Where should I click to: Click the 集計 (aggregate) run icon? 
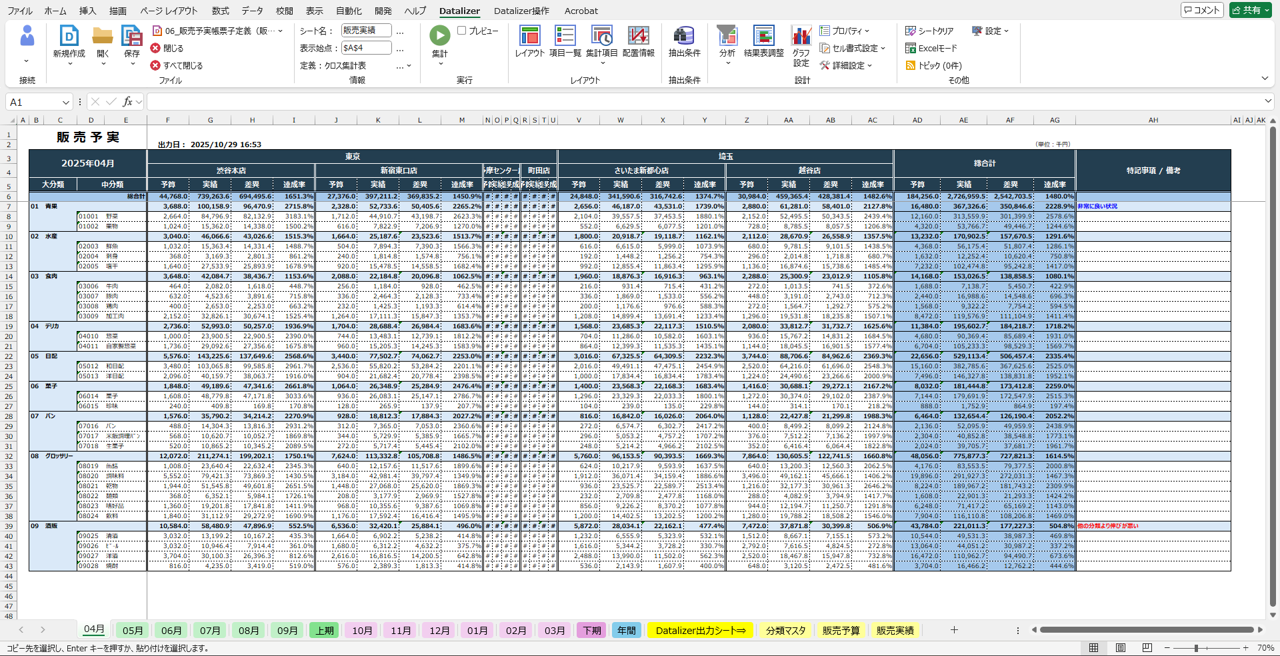click(x=439, y=36)
